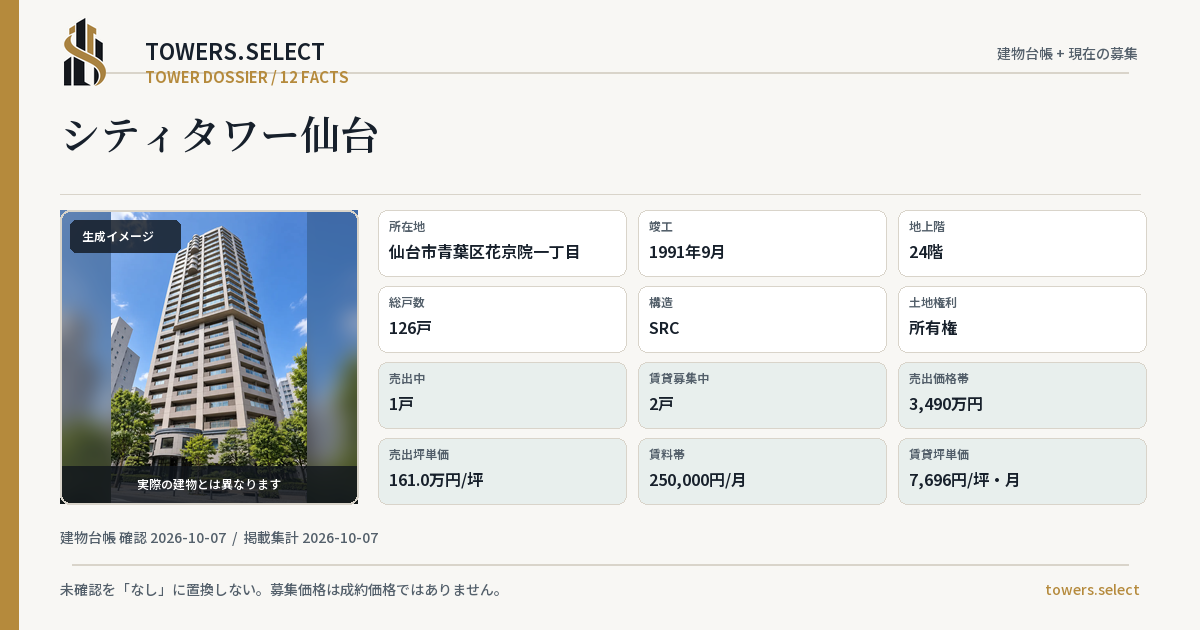Click the 3,490万円 price value
Screen dimensions: 1200x630
946,404
